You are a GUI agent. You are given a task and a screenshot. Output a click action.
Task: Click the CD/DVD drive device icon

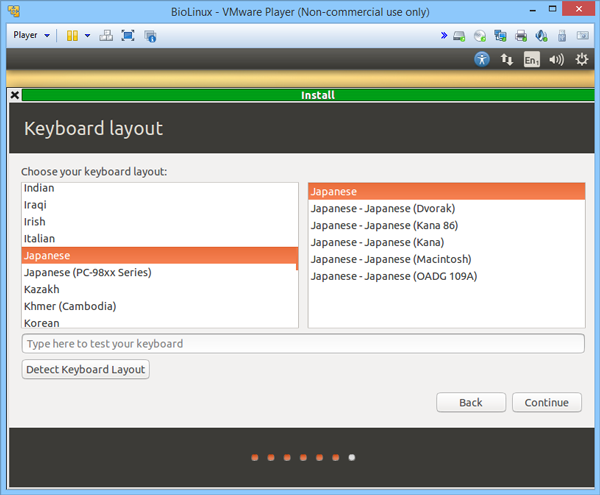tap(479, 36)
